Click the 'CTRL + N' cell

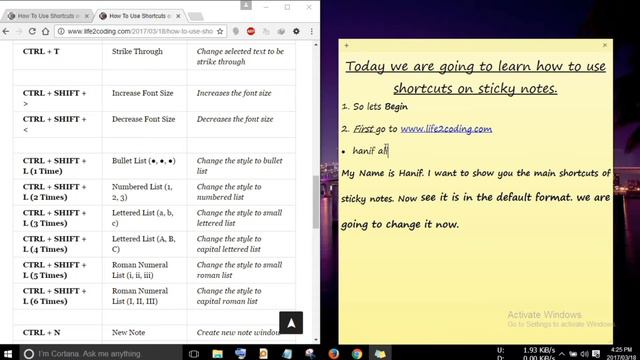click(58, 333)
